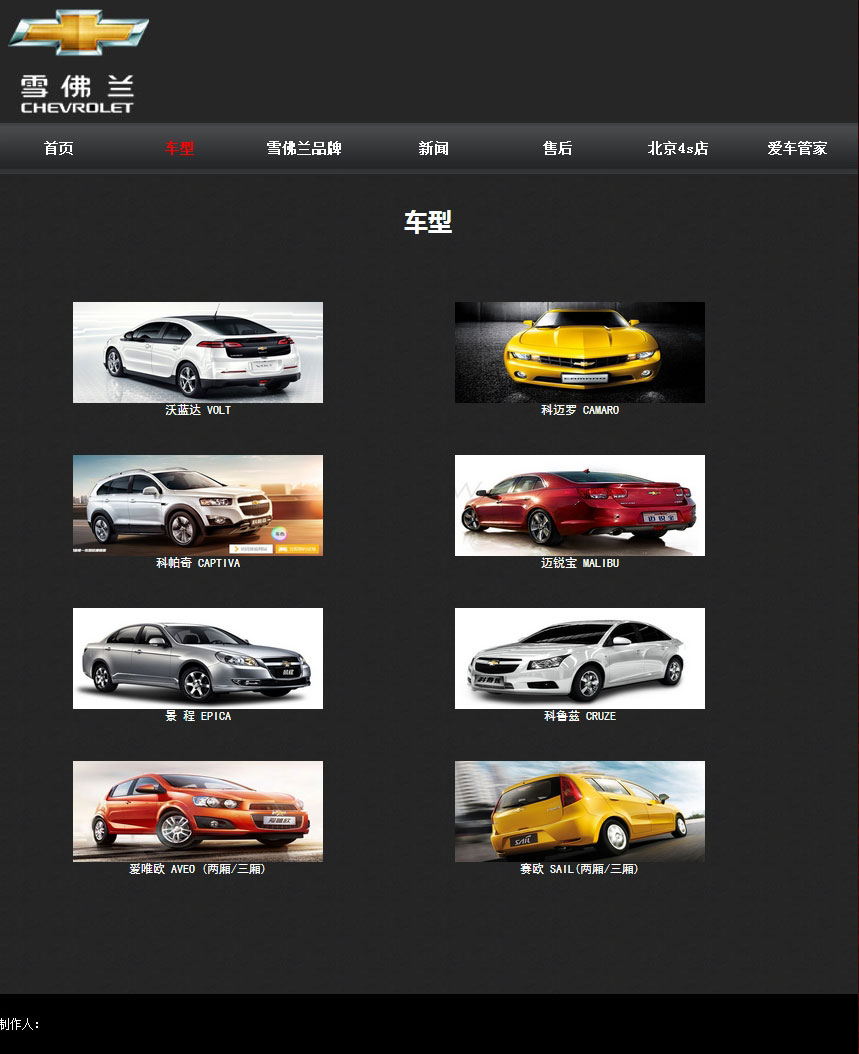Select the white Captiva SUV picture
The image size is (859, 1054).
pyautogui.click(x=198, y=505)
